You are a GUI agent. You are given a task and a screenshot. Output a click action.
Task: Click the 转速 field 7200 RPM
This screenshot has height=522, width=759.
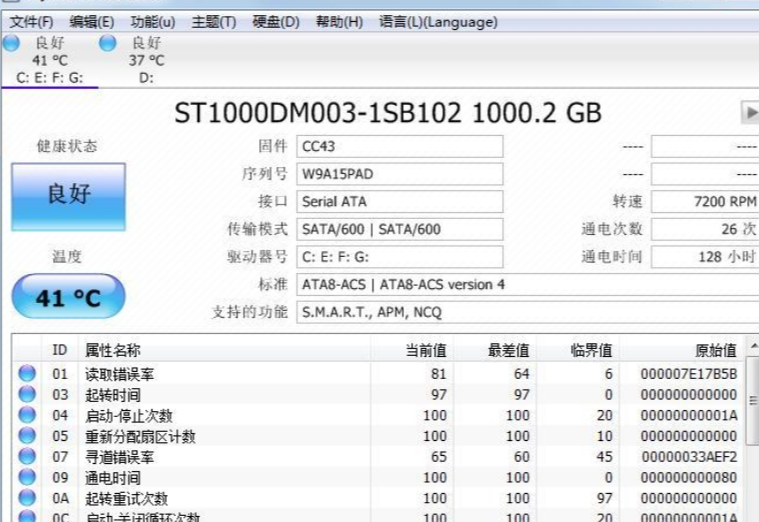tap(705, 201)
